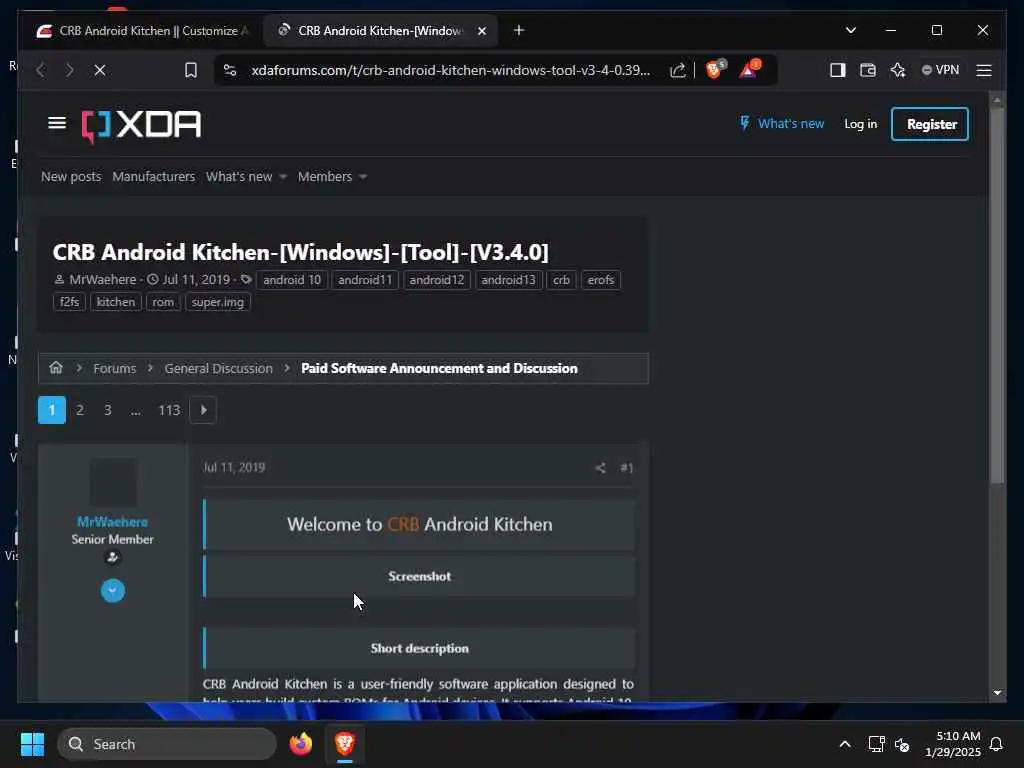Viewport: 1024px width, 768px height.
Task: Open the XDA hamburger navigation menu
Action: 57,123
